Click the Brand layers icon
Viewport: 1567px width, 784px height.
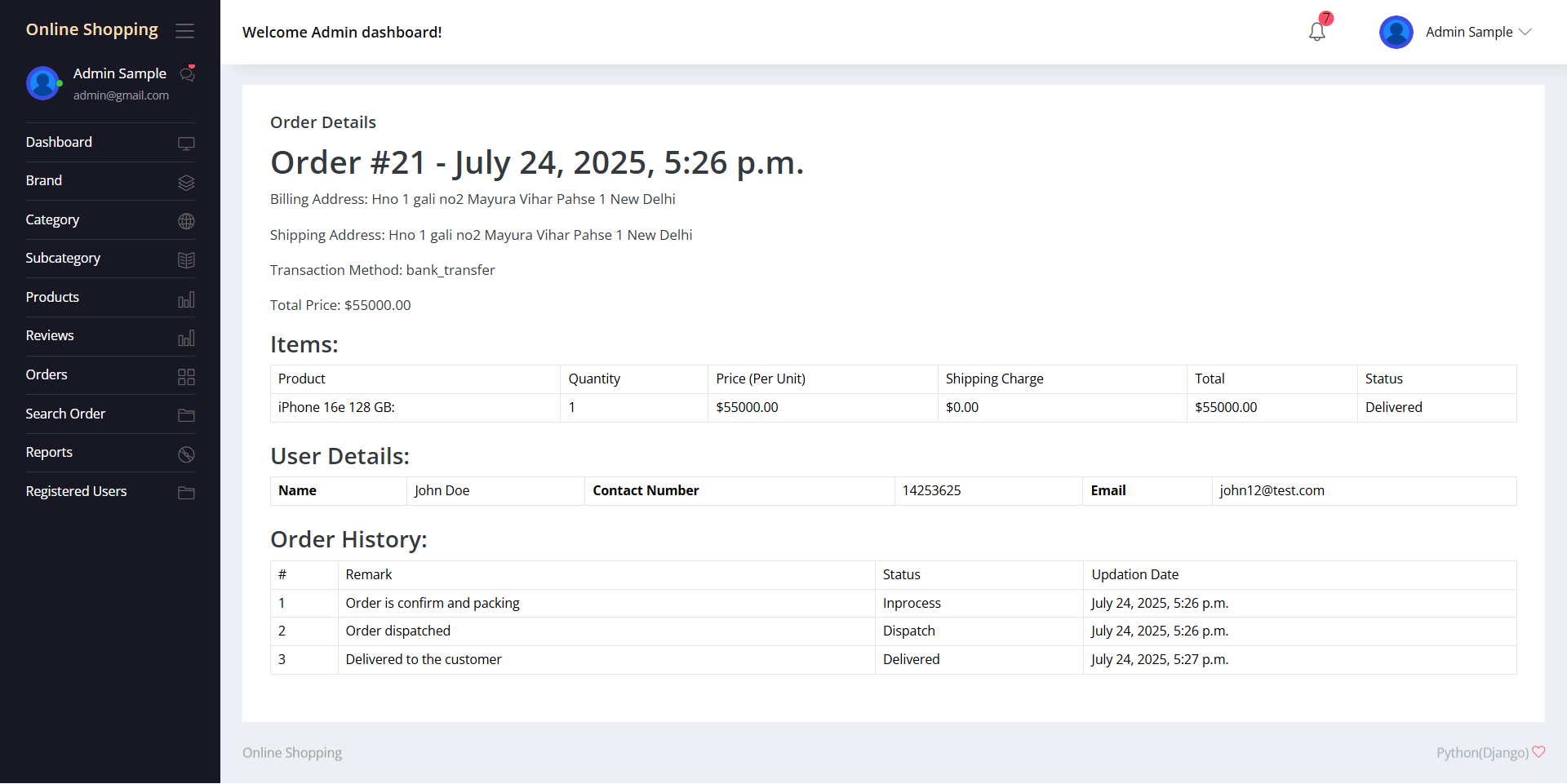point(186,183)
